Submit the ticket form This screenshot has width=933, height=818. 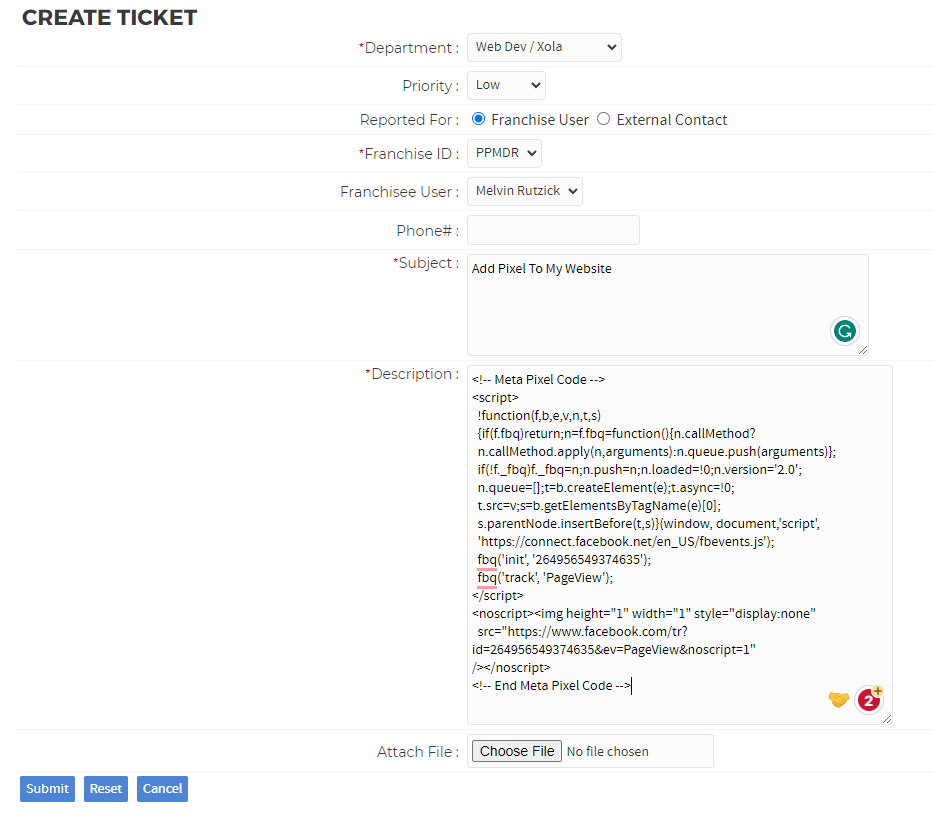click(47, 789)
